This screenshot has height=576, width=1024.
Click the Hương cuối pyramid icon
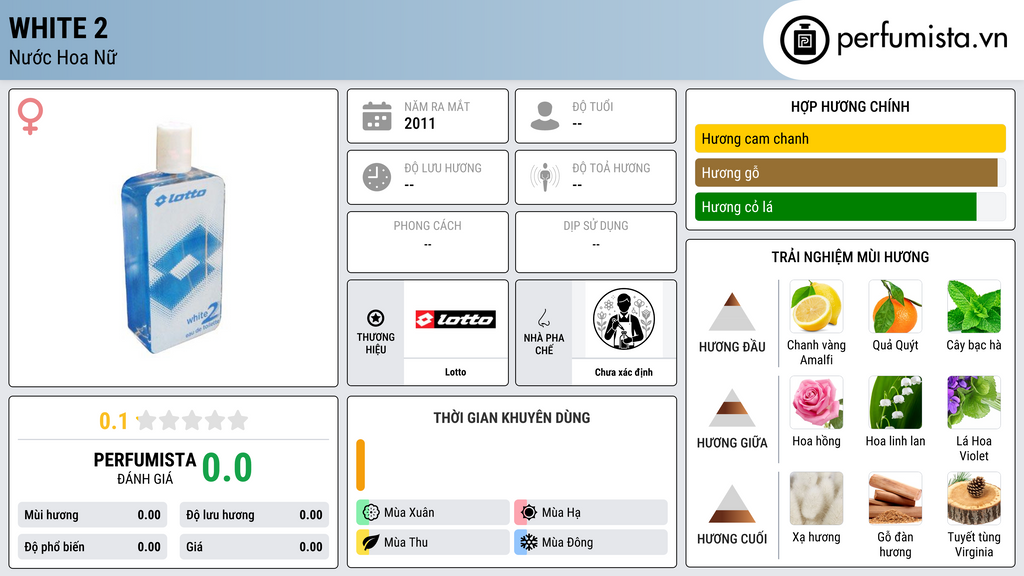732,504
